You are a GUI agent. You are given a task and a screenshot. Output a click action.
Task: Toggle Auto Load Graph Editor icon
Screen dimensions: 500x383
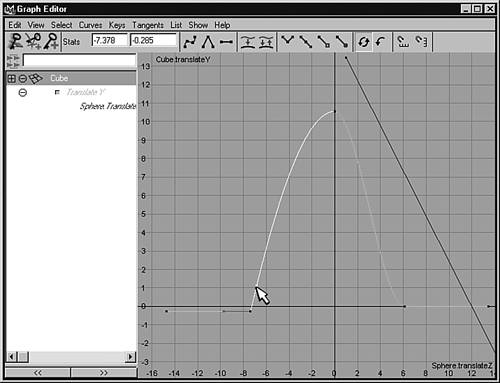(363, 42)
